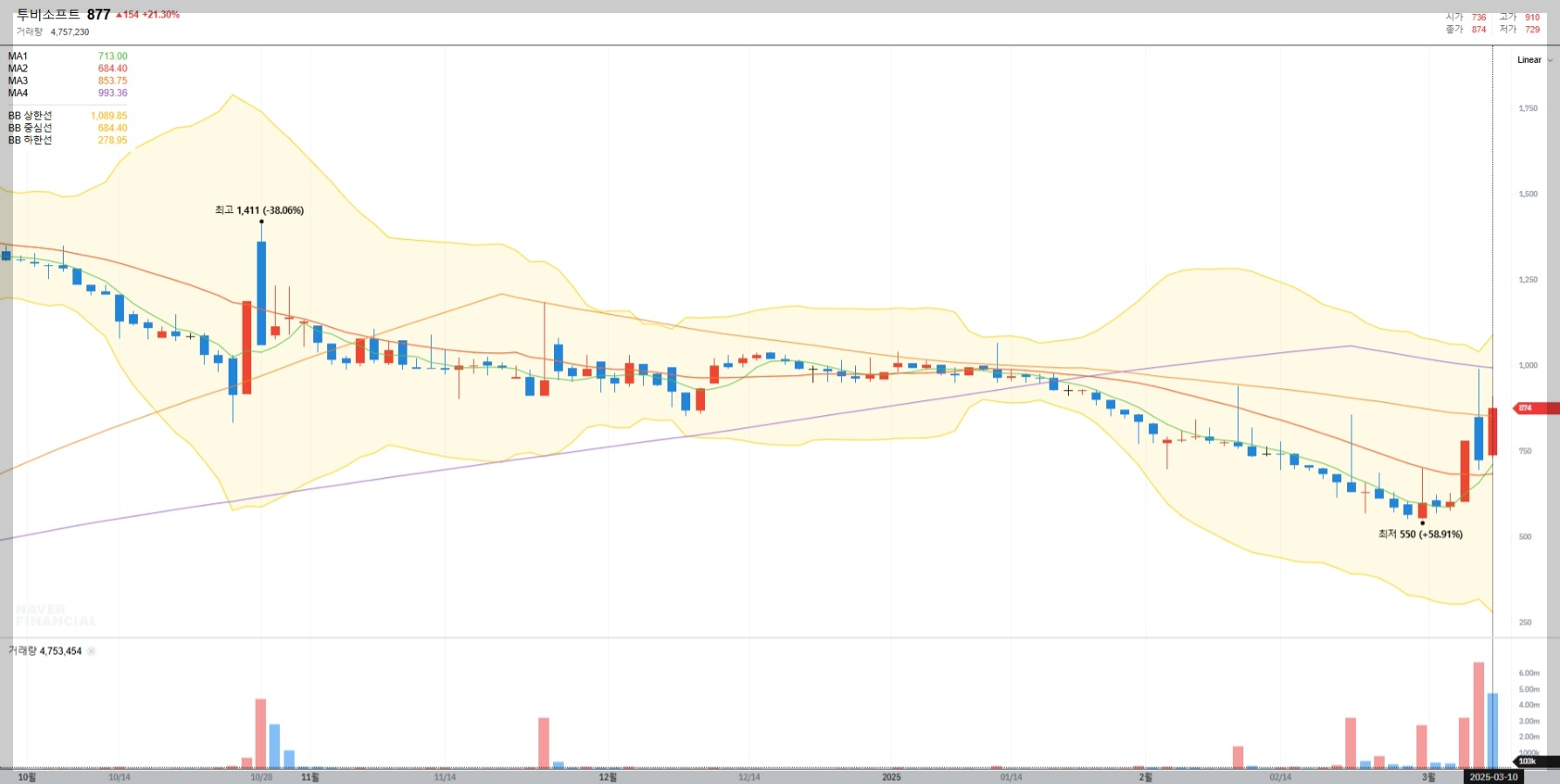The width and height of the screenshot is (1560, 784).
Task: Click the MA1 value 713.00
Action: pyautogui.click(x=113, y=57)
